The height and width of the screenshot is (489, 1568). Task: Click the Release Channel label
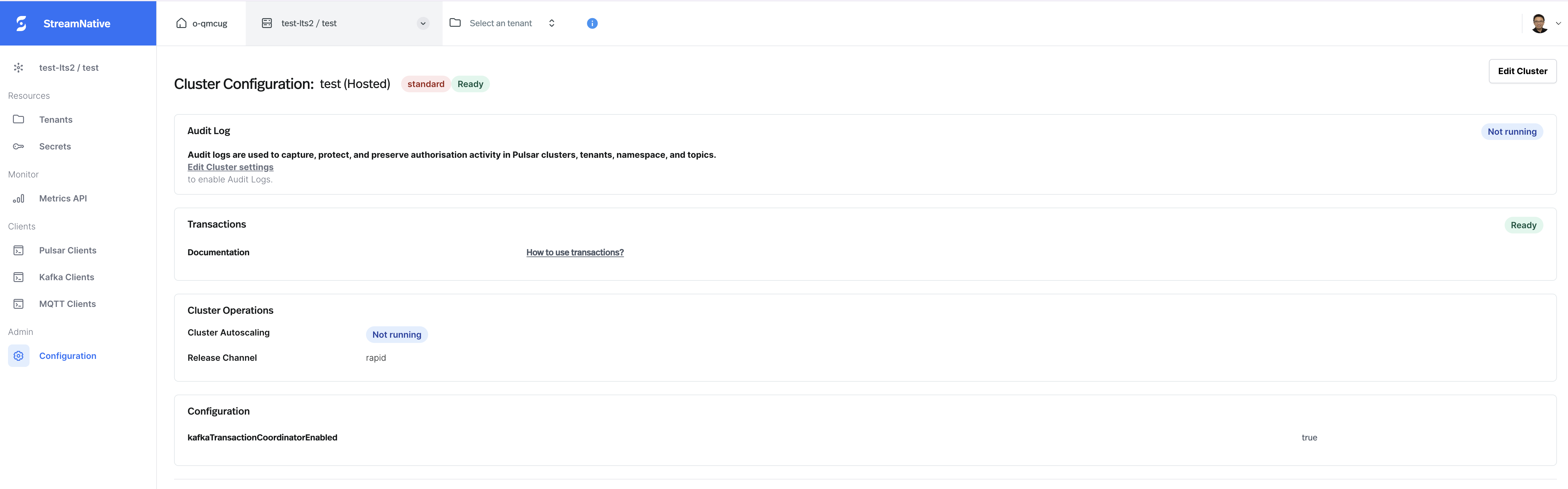click(222, 357)
